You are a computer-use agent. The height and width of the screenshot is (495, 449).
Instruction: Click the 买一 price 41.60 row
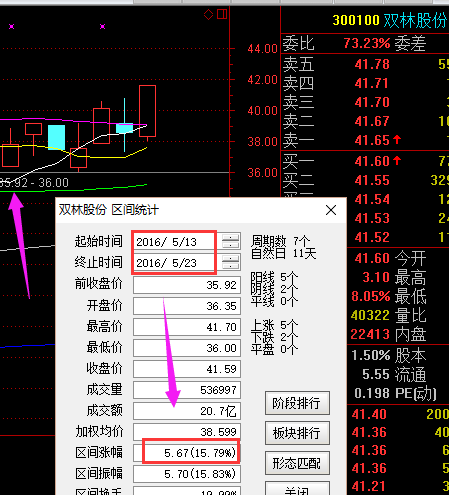point(365,161)
